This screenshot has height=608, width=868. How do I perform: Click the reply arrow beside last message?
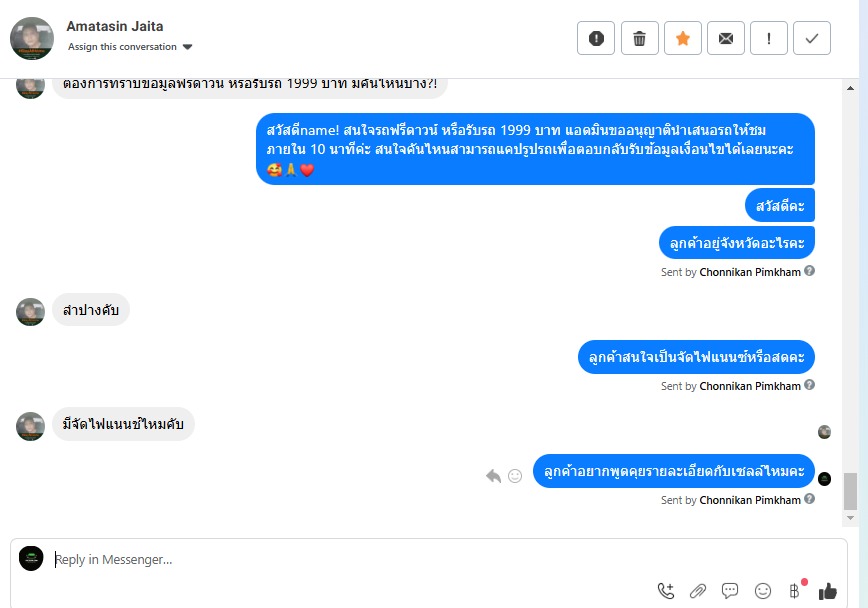(x=493, y=476)
